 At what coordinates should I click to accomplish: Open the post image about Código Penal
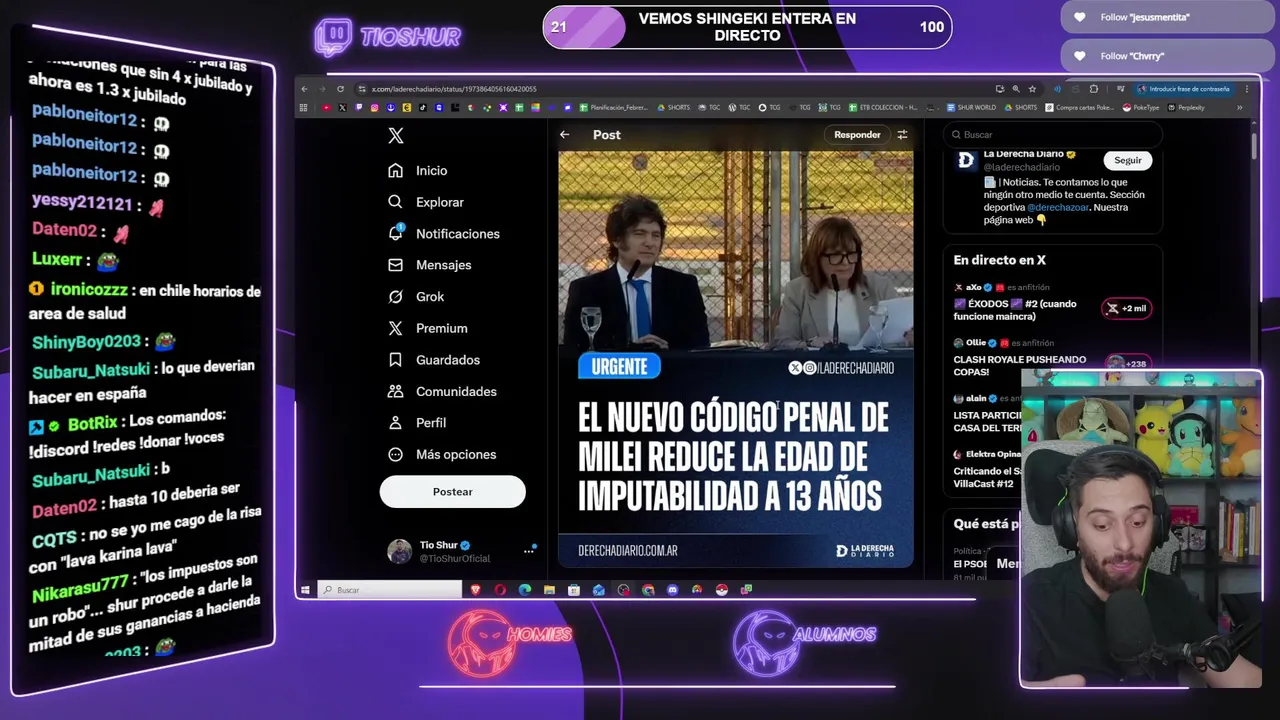click(736, 358)
